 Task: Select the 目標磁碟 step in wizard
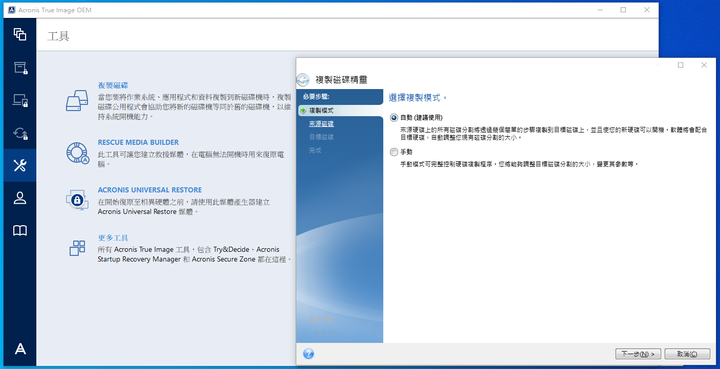point(321,137)
